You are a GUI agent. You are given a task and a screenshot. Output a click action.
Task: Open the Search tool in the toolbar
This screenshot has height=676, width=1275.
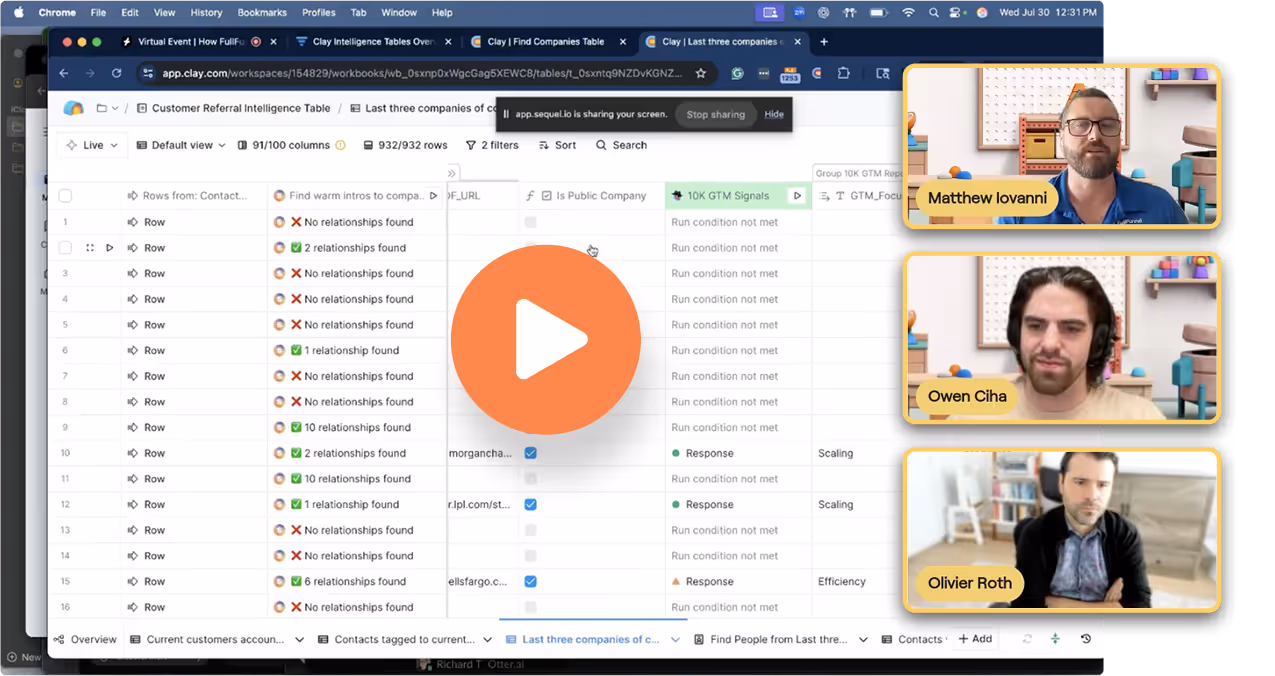pyautogui.click(x=622, y=145)
